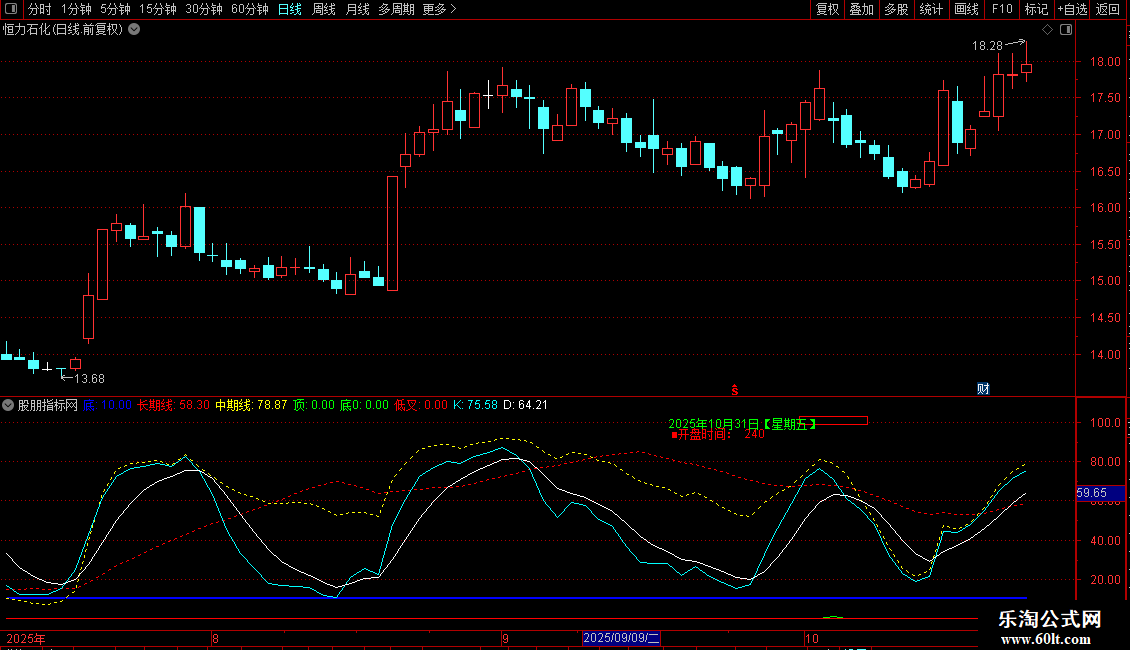Click the highlighted 2025/09/09 date marker
This screenshot has height=650, width=1130.
(x=621, y=637)
